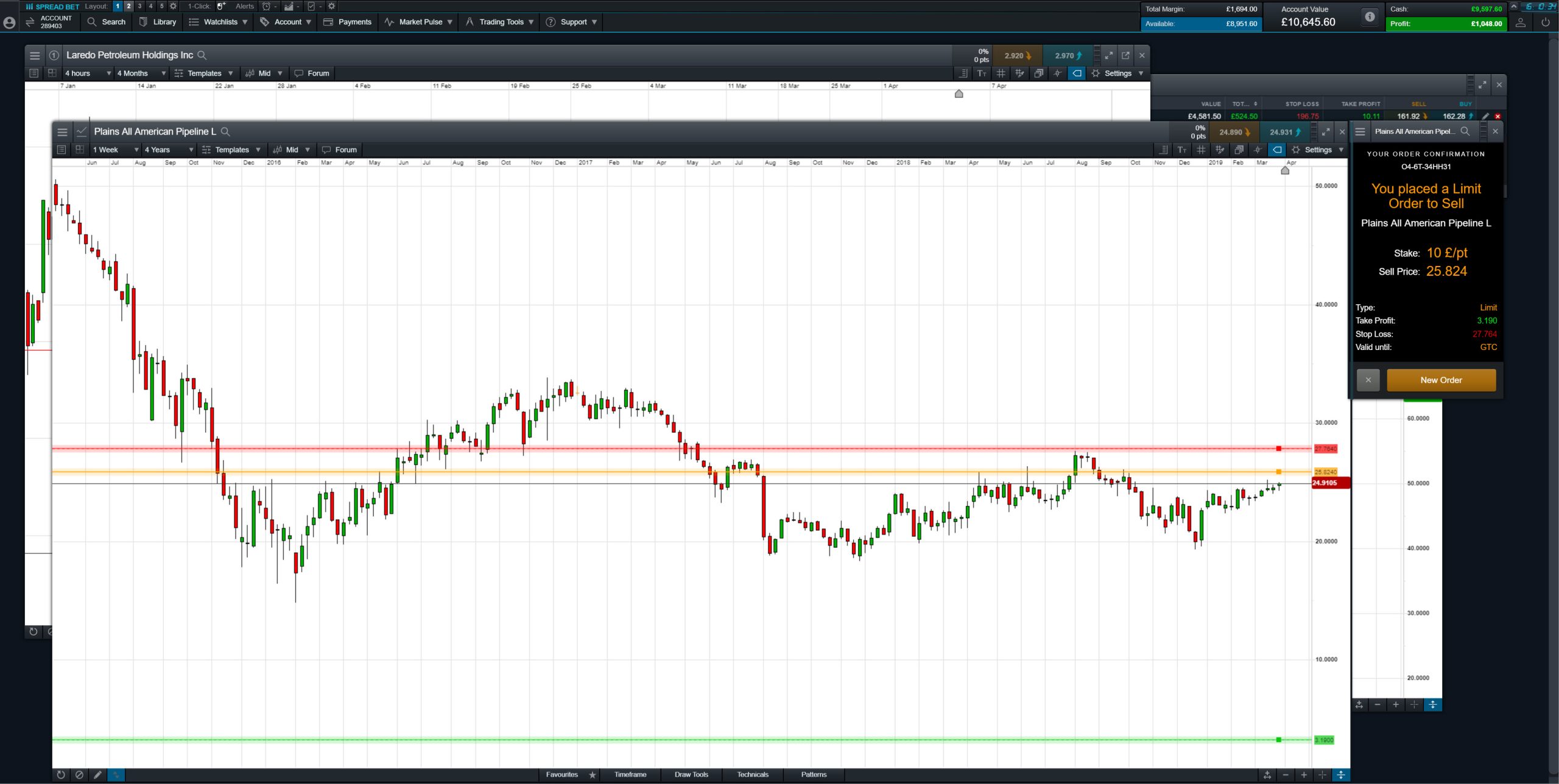Toggle gridlines icon on Plains chart toolbar
Viewport: 1559px width, 784px height.
1201,150
